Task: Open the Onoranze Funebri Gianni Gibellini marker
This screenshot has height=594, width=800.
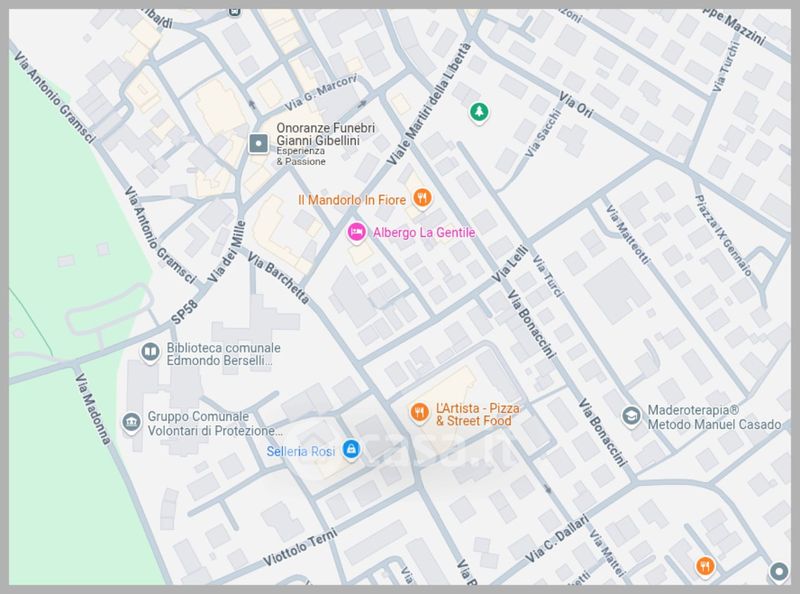Action: pyautogui.click(x=257, y=144)
